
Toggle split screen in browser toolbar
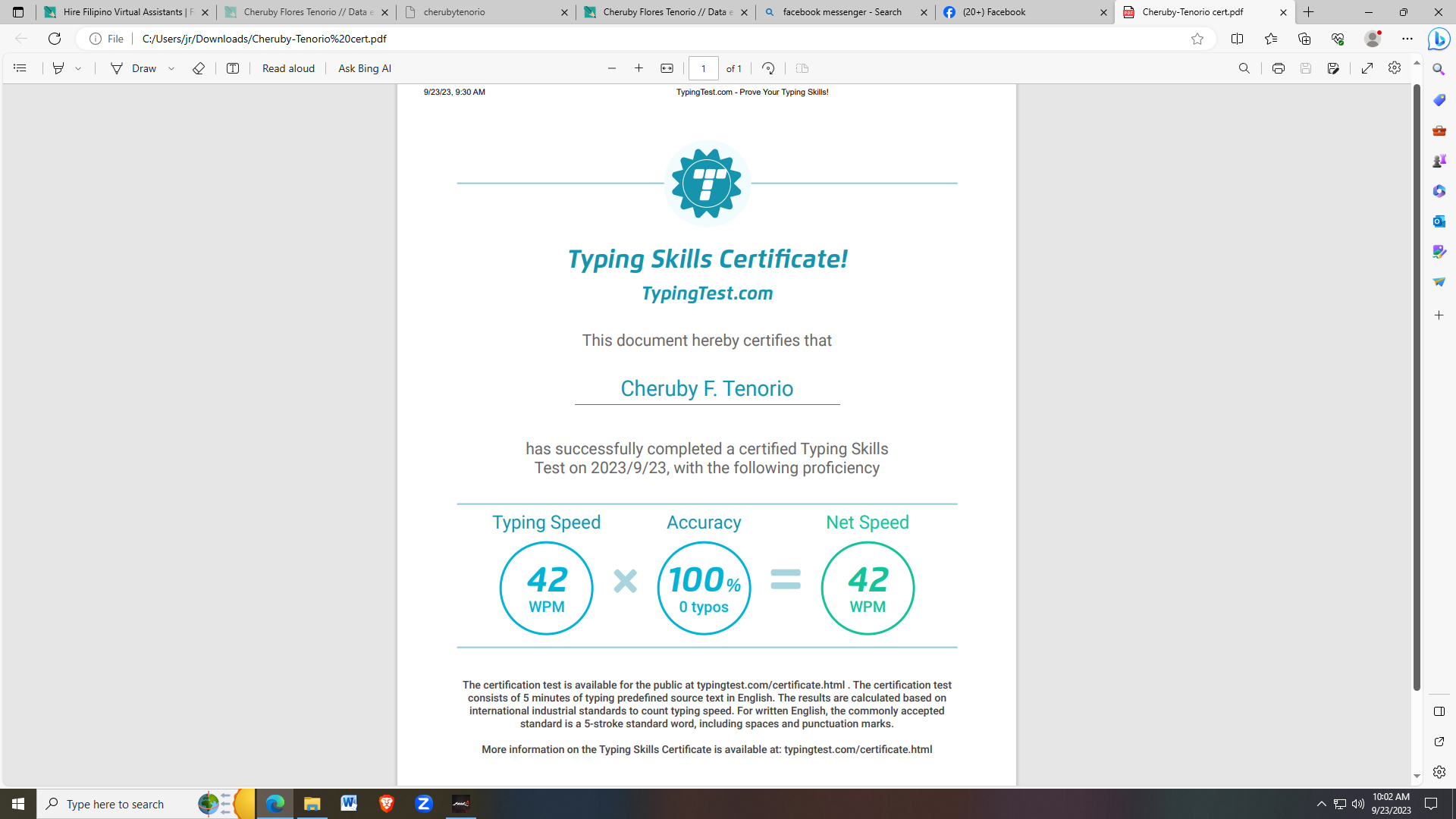(1237, 39)
